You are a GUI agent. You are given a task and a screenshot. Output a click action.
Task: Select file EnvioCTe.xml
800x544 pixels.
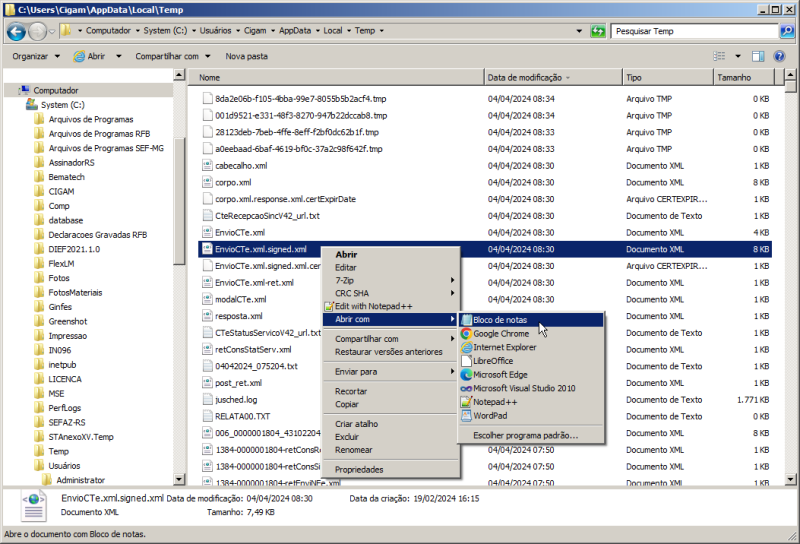(240, 233)
